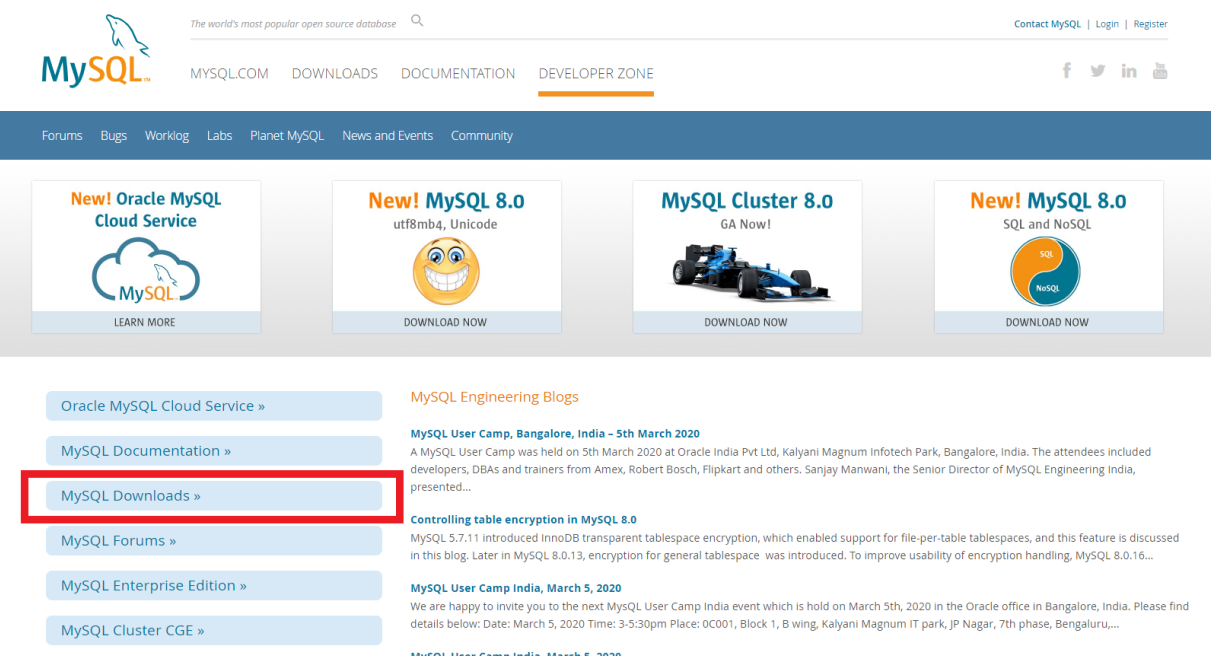The width and height of the screenshot is (1211, 656).
Task: Open Forums in blue menu bar
Action: pyautogui.click(x=62, y=135)
